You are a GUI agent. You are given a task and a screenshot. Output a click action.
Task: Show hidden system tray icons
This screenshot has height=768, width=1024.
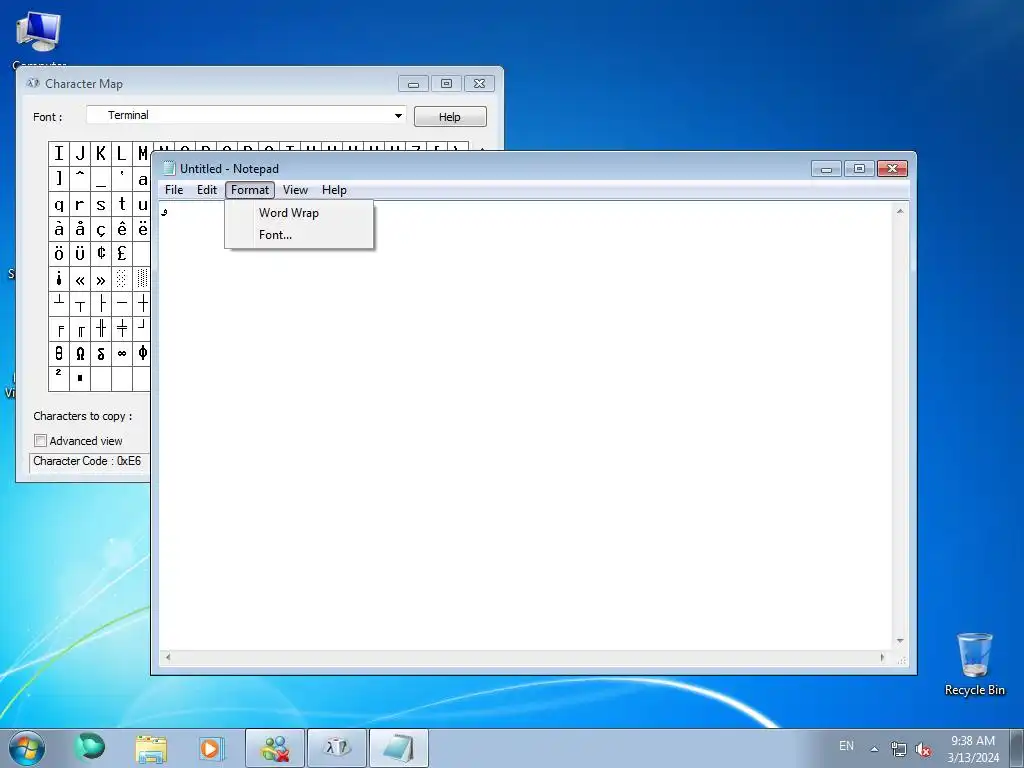coord(874,749)
